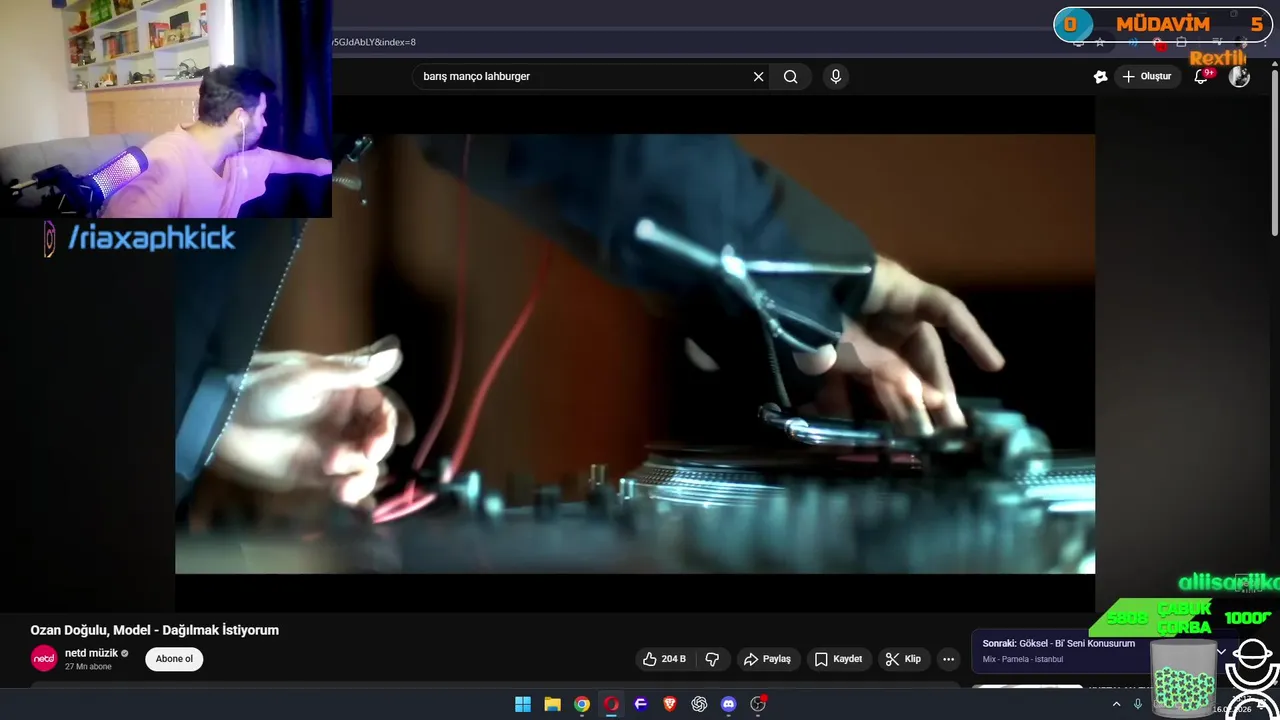Screen dimensions: 1280x720
Task: Open Google Chrome from taskbar
Action: point(582,704)
